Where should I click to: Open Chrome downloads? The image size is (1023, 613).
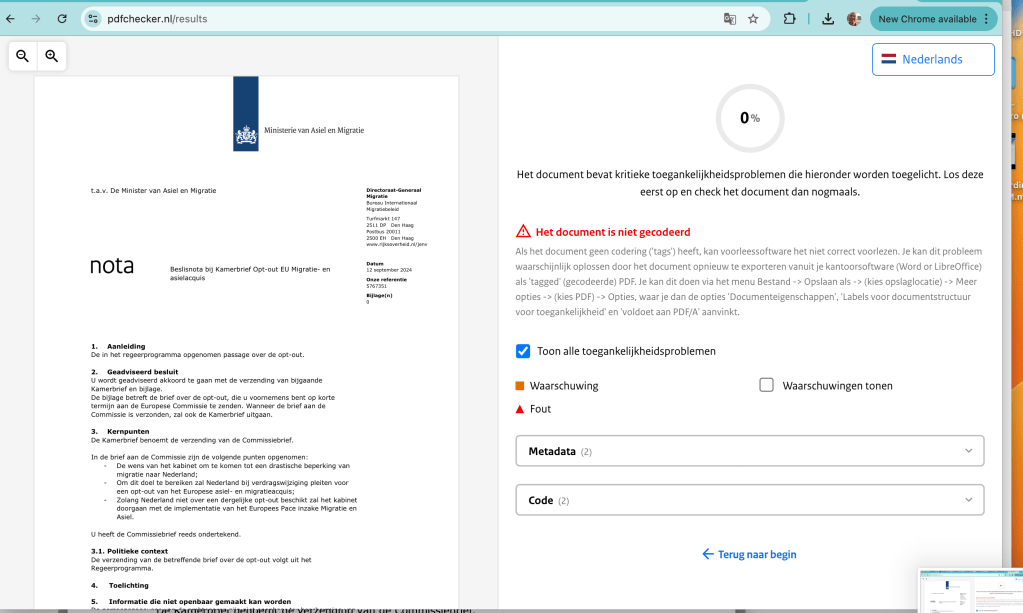click(x=828, y=18)
